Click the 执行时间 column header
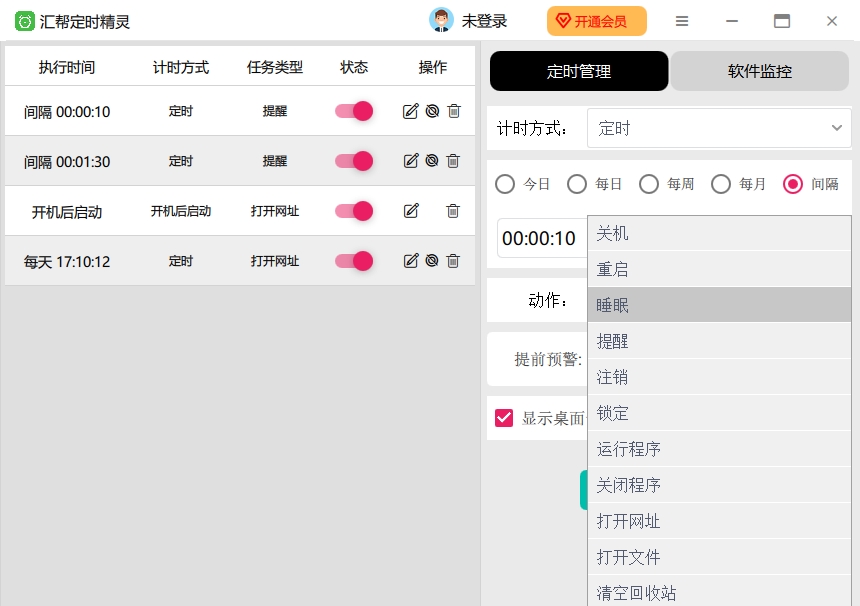 pyautogui.click(x=67, y=67)
